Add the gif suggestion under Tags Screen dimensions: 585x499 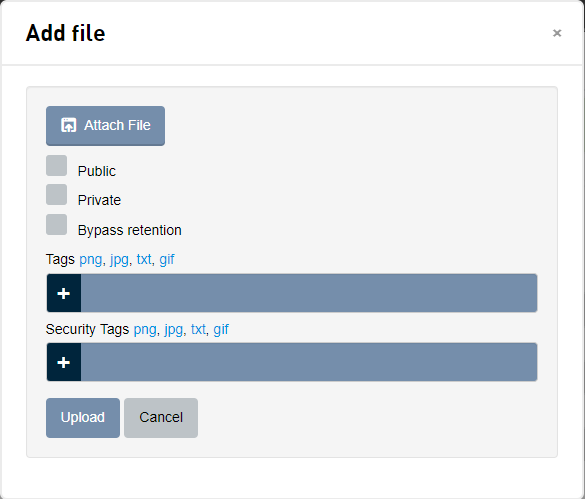pyautogui.click(x=167, y=260)
